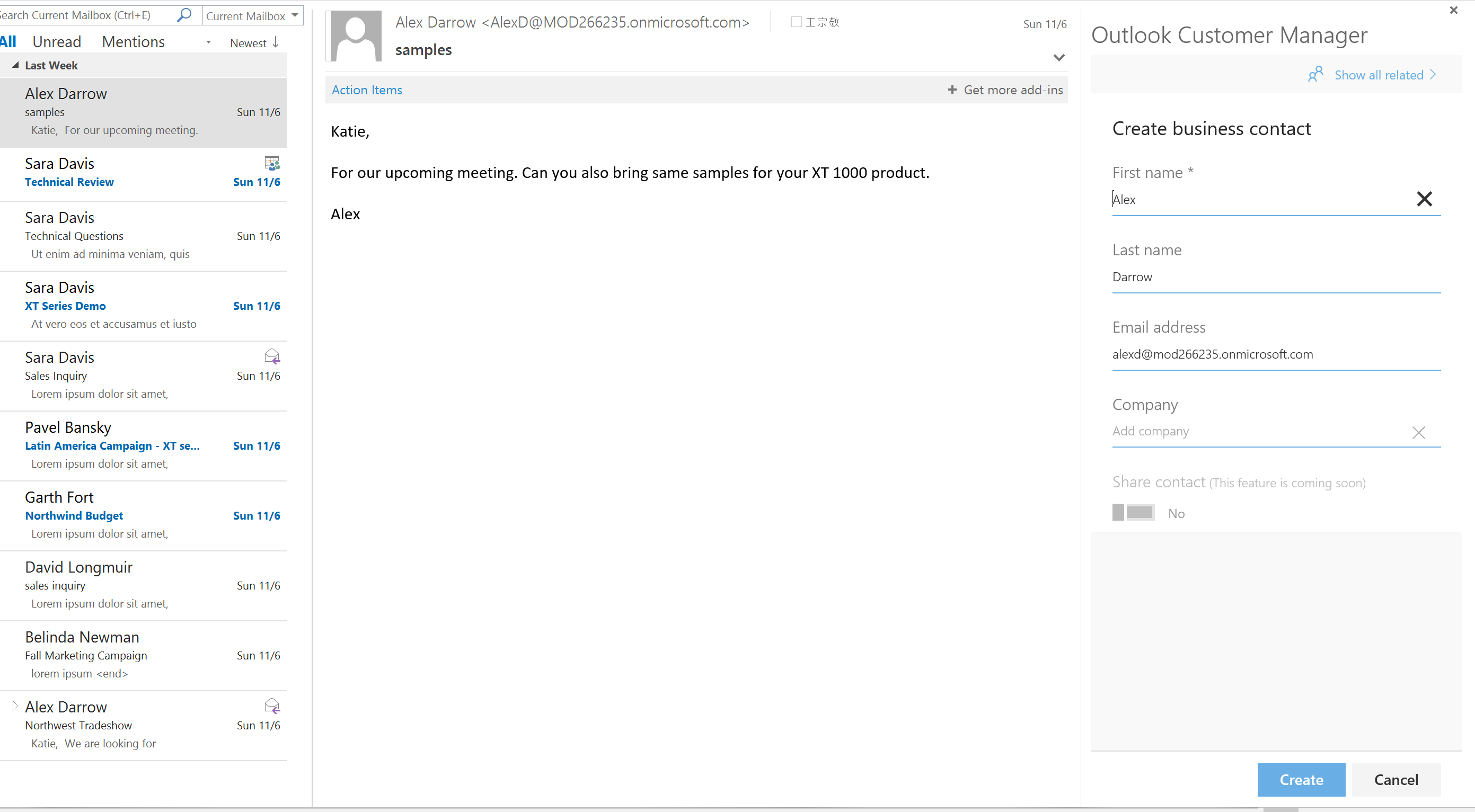Open the Latin America Campaign message
1475x812 pixels.
tap(143, 446)
